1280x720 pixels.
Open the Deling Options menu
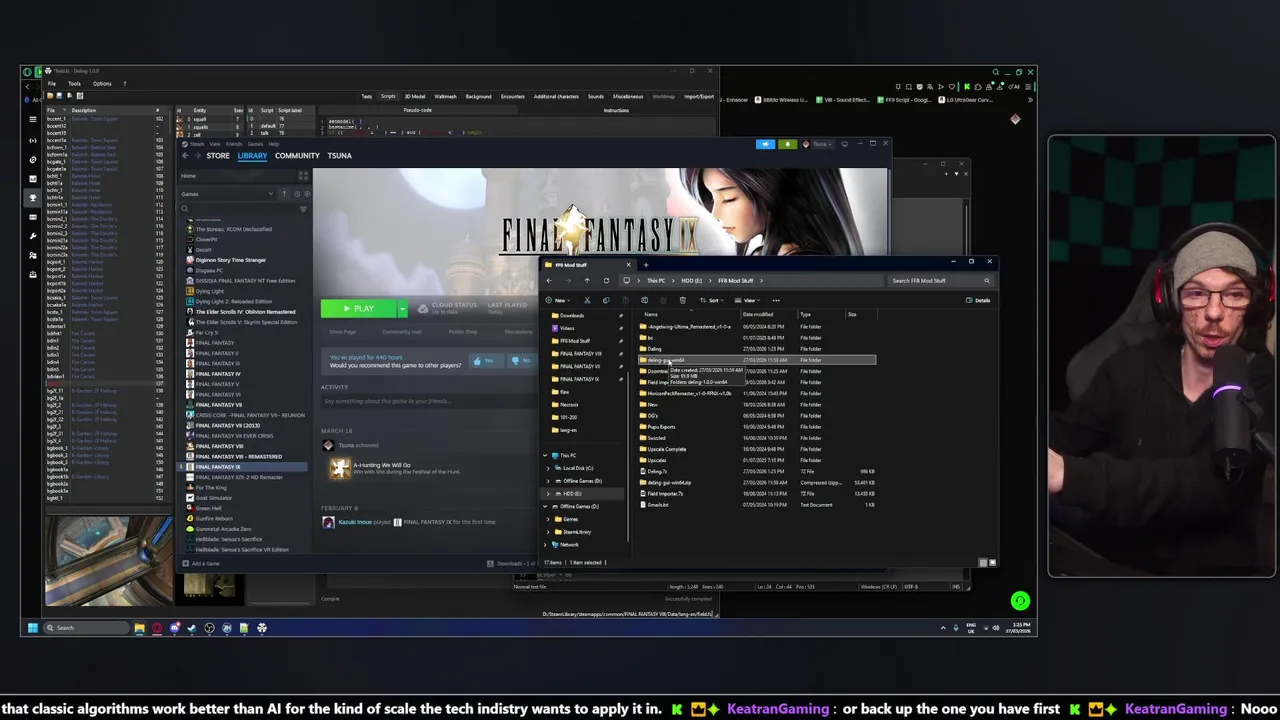tap(102, 84)
